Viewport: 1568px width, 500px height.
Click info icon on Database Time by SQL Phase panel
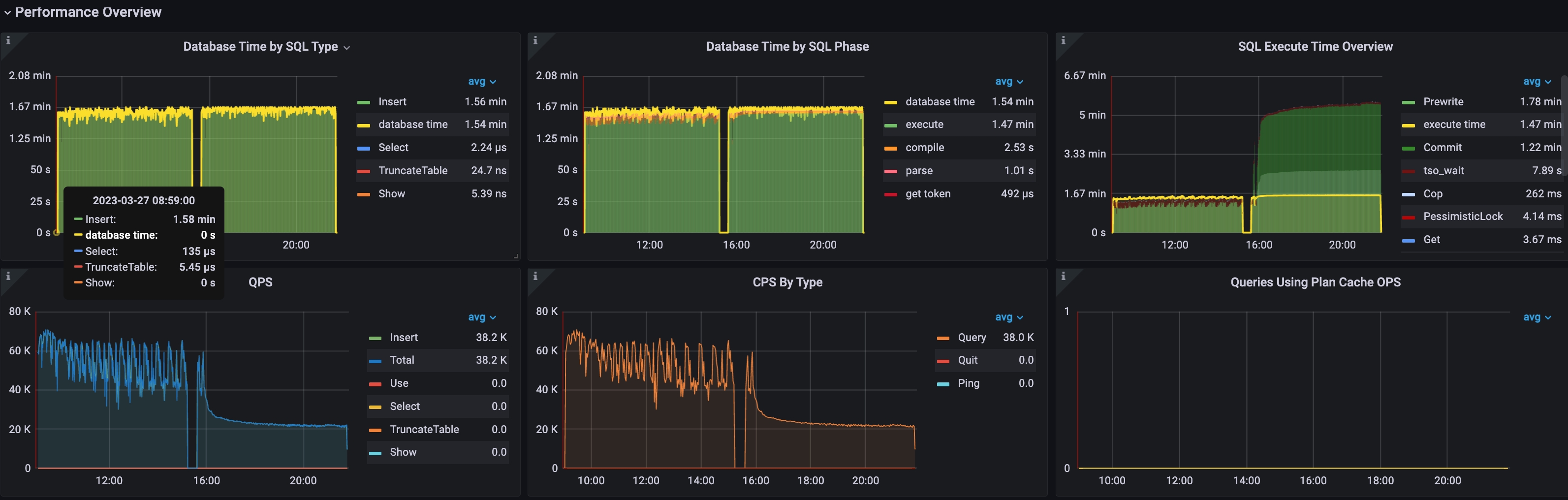tap(535, 39)
